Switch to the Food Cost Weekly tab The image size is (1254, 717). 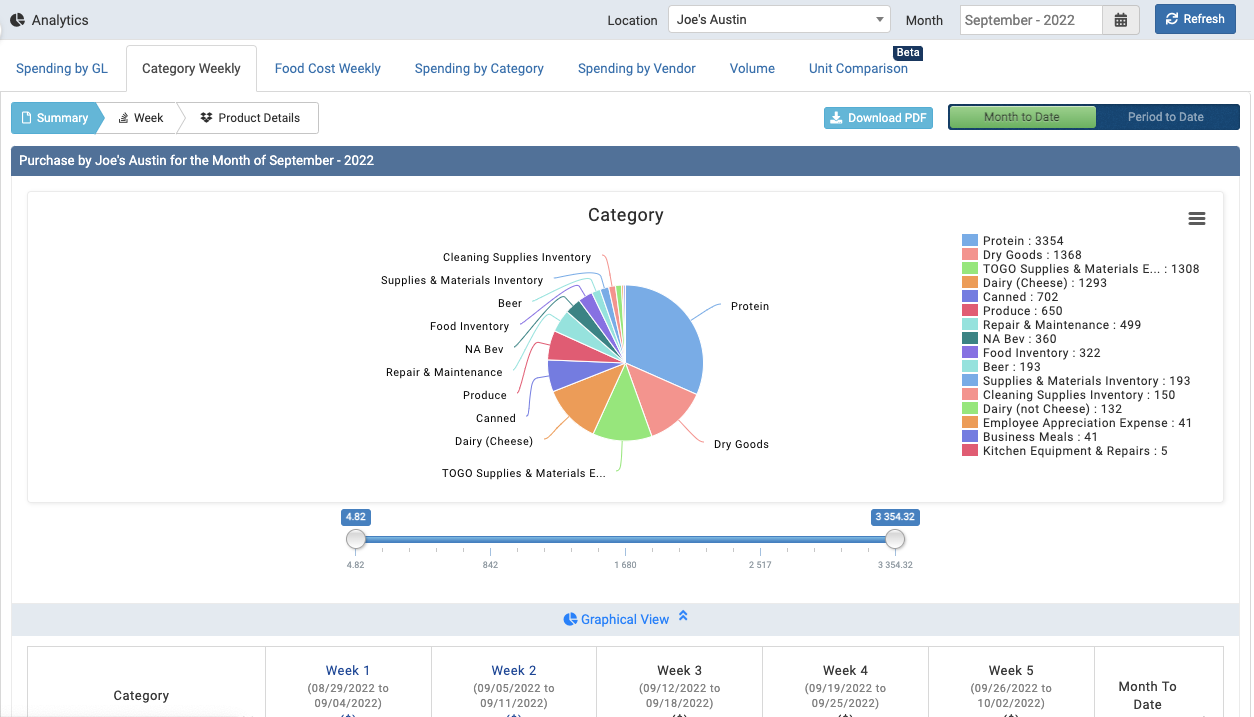327,68
